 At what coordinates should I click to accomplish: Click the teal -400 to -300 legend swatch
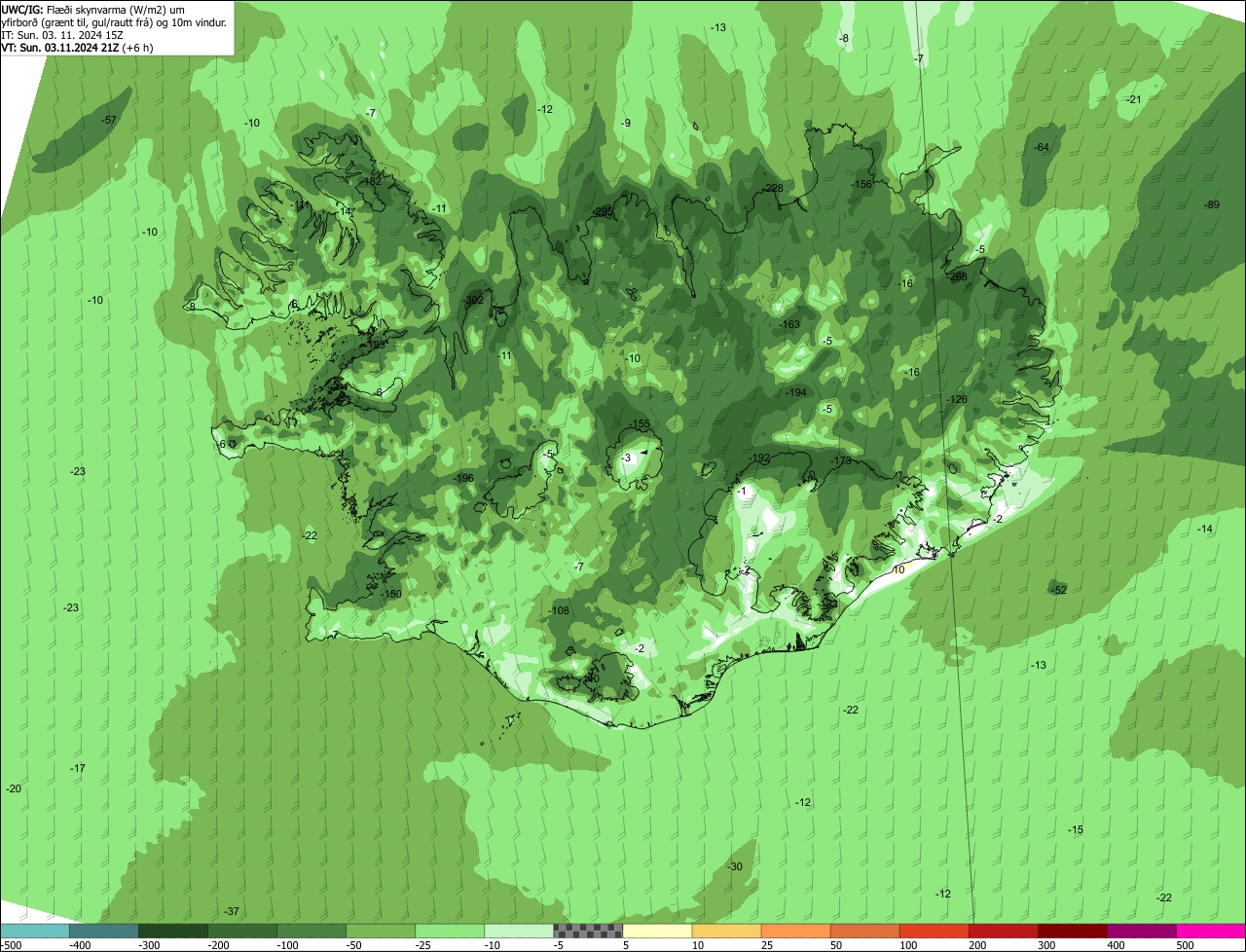104,931
